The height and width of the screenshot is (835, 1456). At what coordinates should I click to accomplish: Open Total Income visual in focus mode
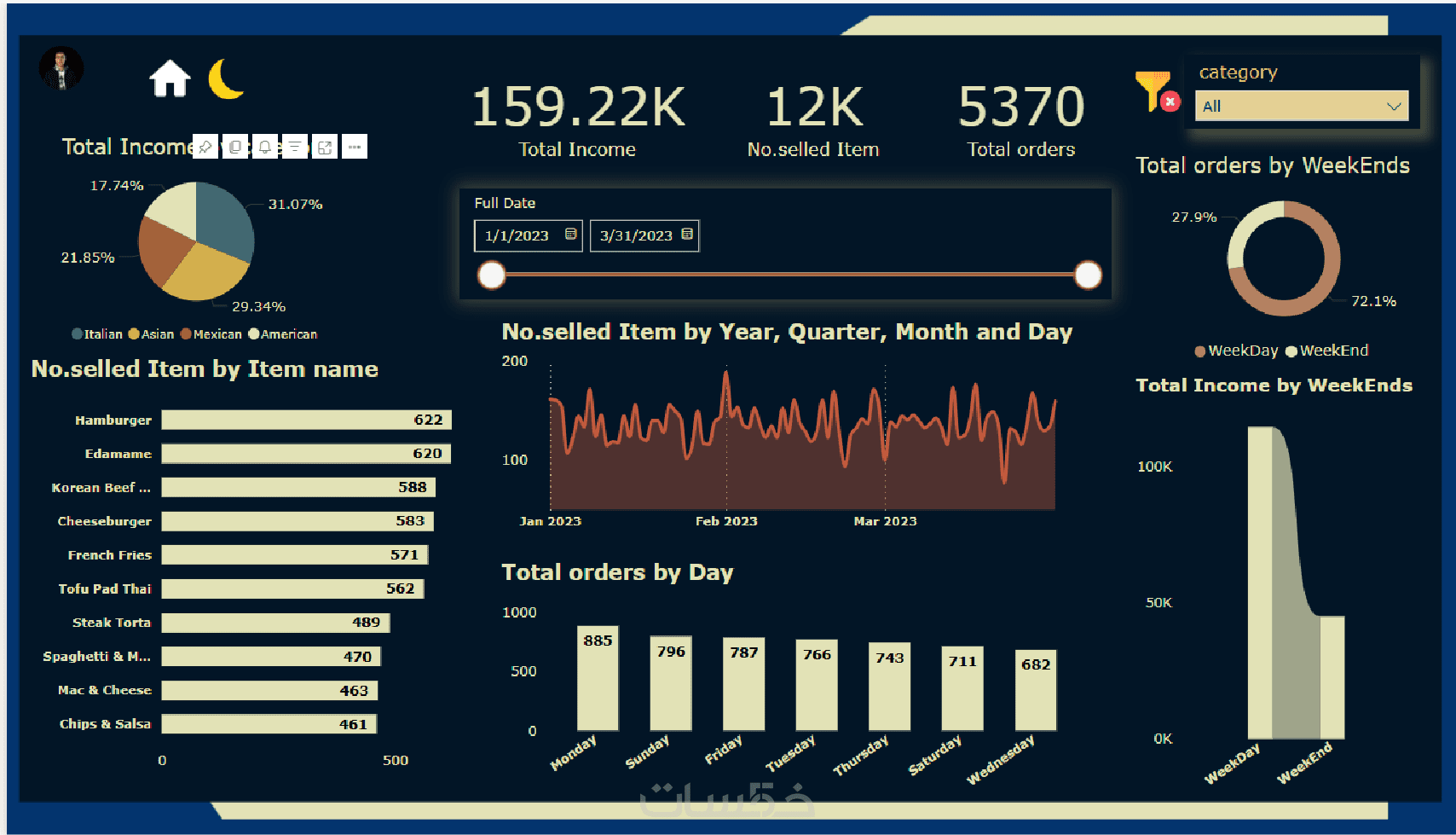(325, 147)
